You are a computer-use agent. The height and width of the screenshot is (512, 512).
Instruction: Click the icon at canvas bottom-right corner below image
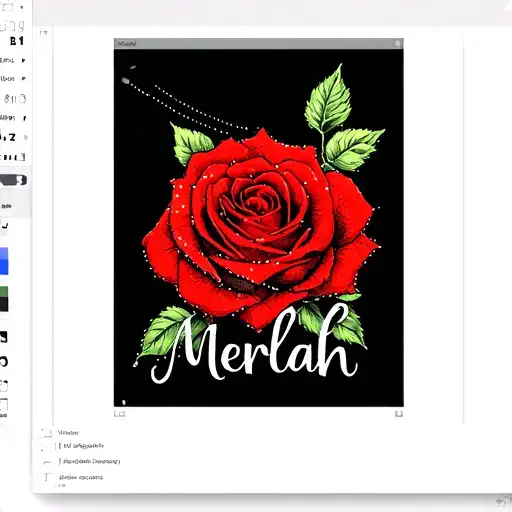(x=399, y=414)
